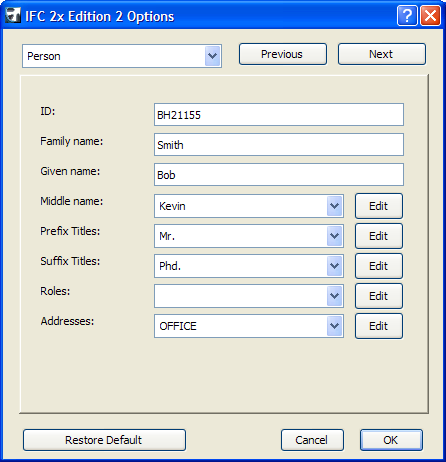Go to the Next page
The height and width of the screenshot is (462, 446).
pyautogui.click(x=382, y=54)
